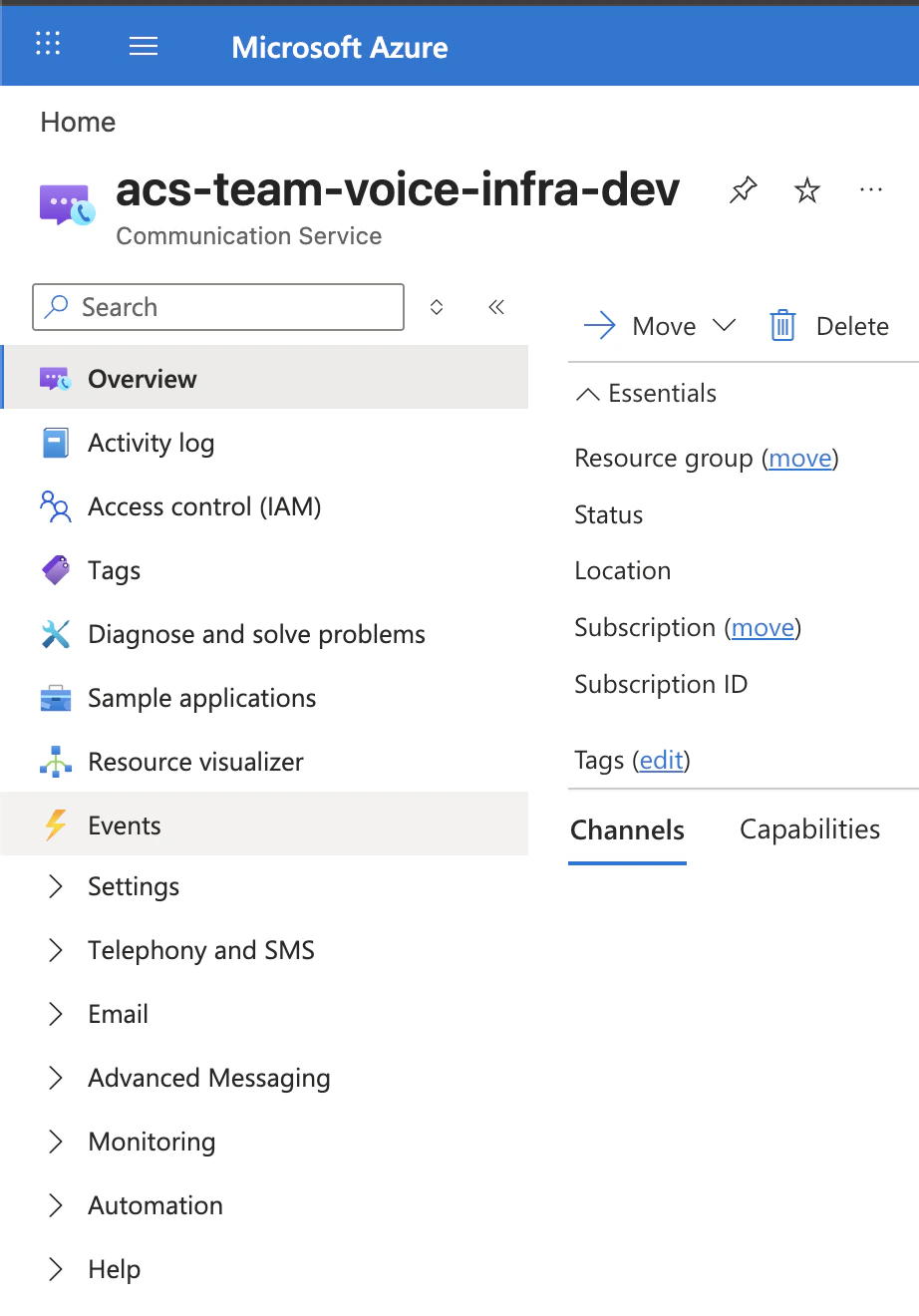Viewport: 919px width, 1316px height.
Task: Click the Sample applications briefcase icon
Action: [55, 698]
